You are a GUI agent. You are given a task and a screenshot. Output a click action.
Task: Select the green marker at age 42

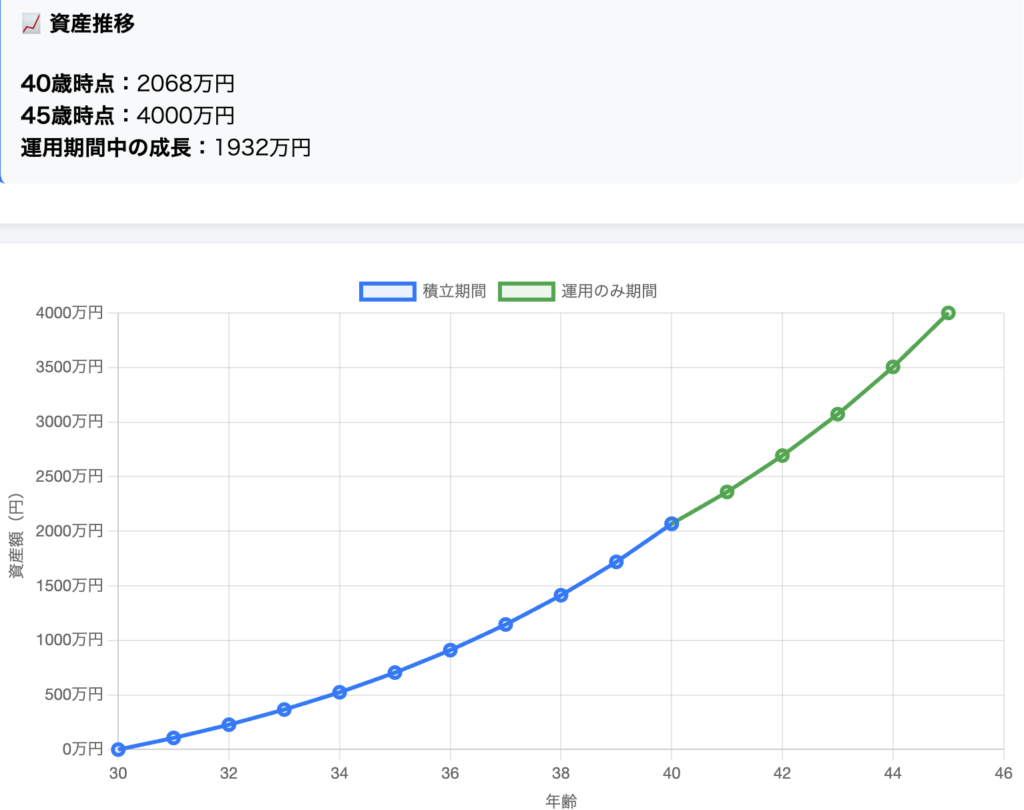tap(782, 455)
